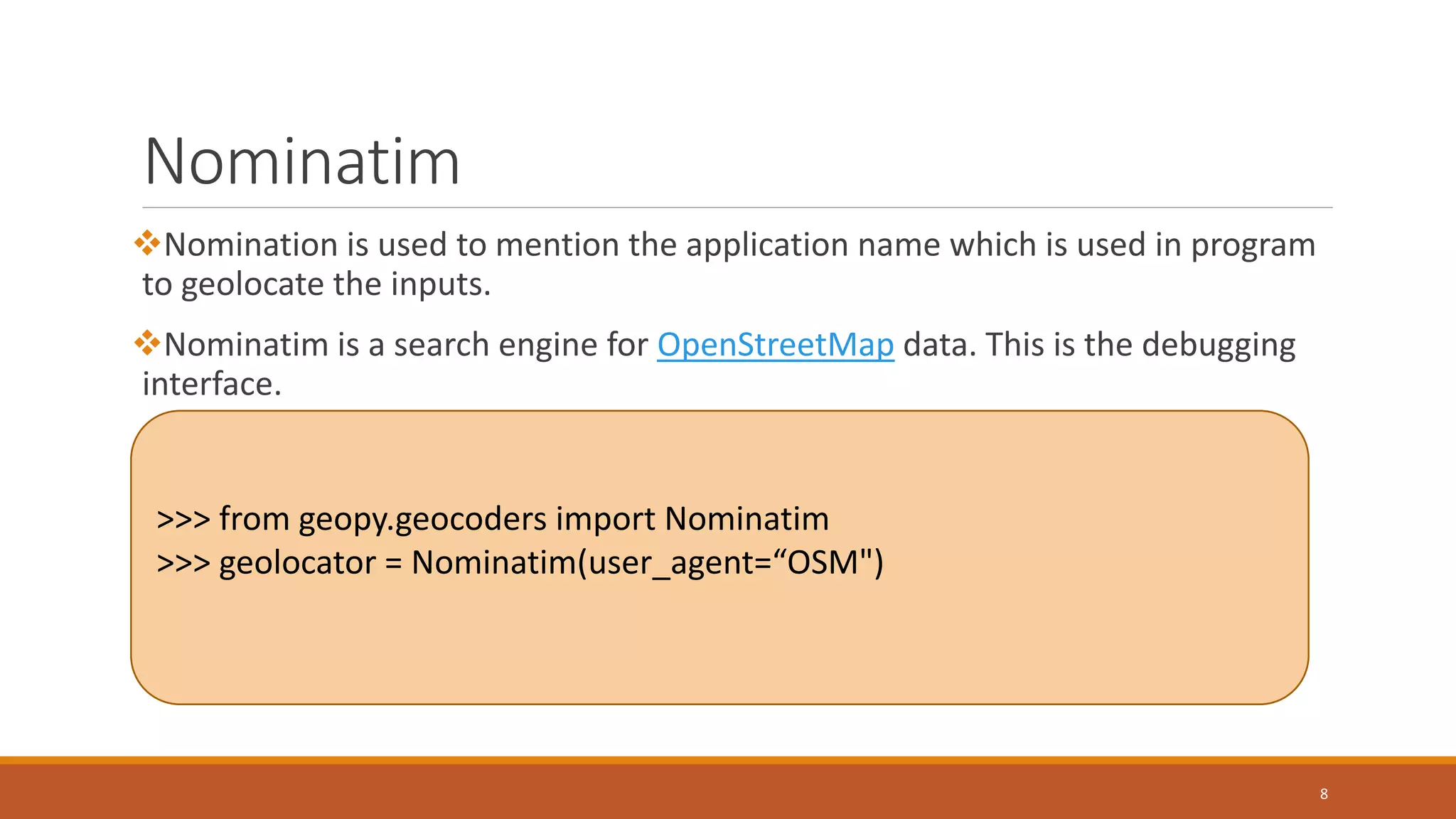Click the second >>> prompt before geolocator
The width and height of the screenshot is (1456, 819).
point(183,562)
